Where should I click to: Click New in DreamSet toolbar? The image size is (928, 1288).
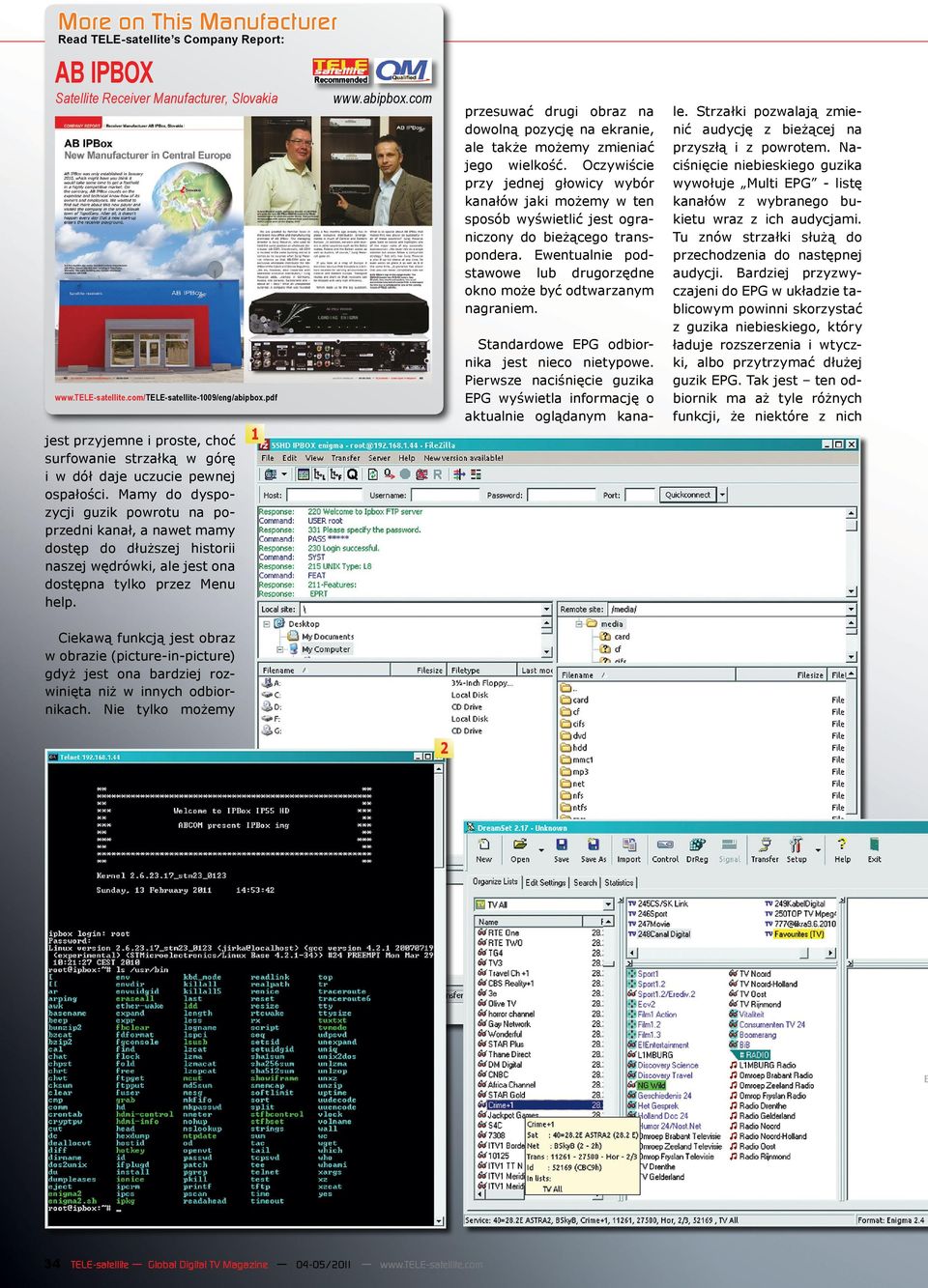(x=483, y=850)
